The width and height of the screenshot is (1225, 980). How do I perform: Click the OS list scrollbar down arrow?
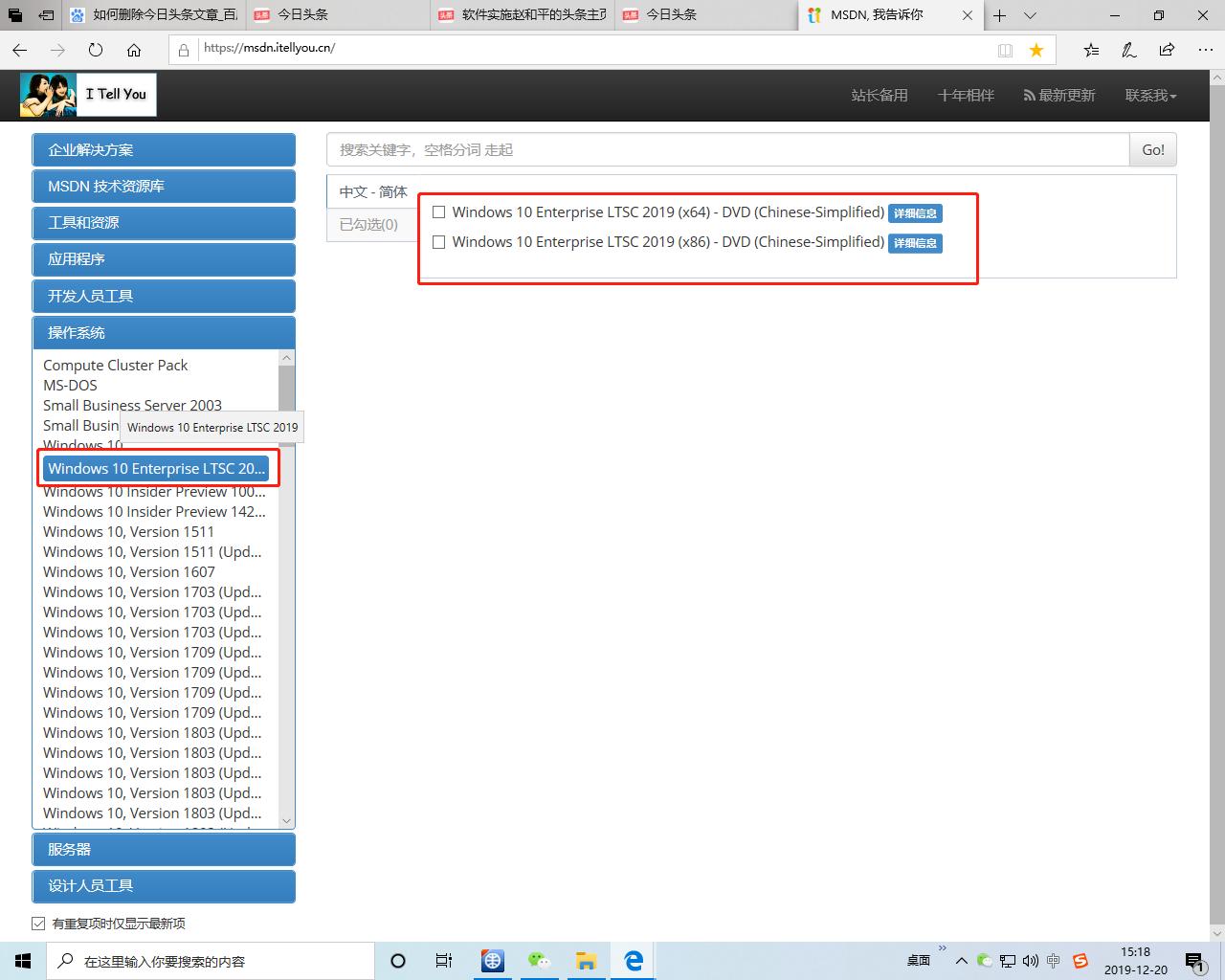pyautogui.click(x=286, y=820)
